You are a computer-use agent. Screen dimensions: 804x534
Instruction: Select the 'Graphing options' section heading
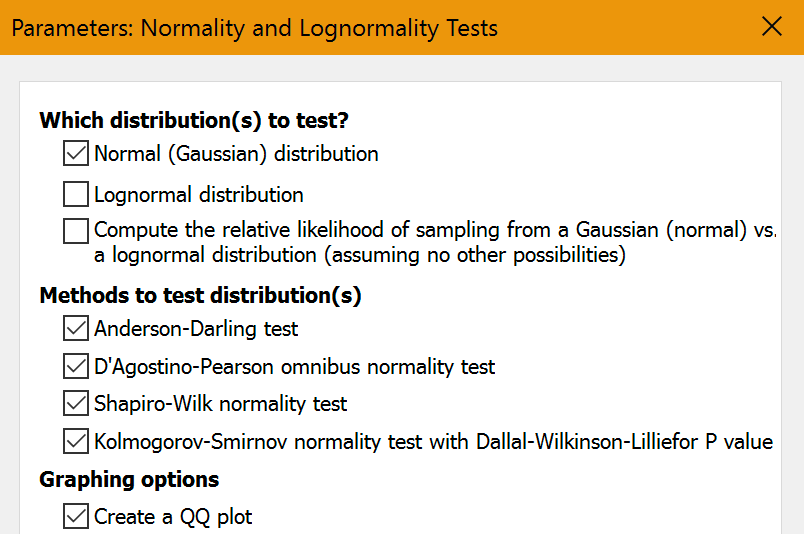[129, 480]
